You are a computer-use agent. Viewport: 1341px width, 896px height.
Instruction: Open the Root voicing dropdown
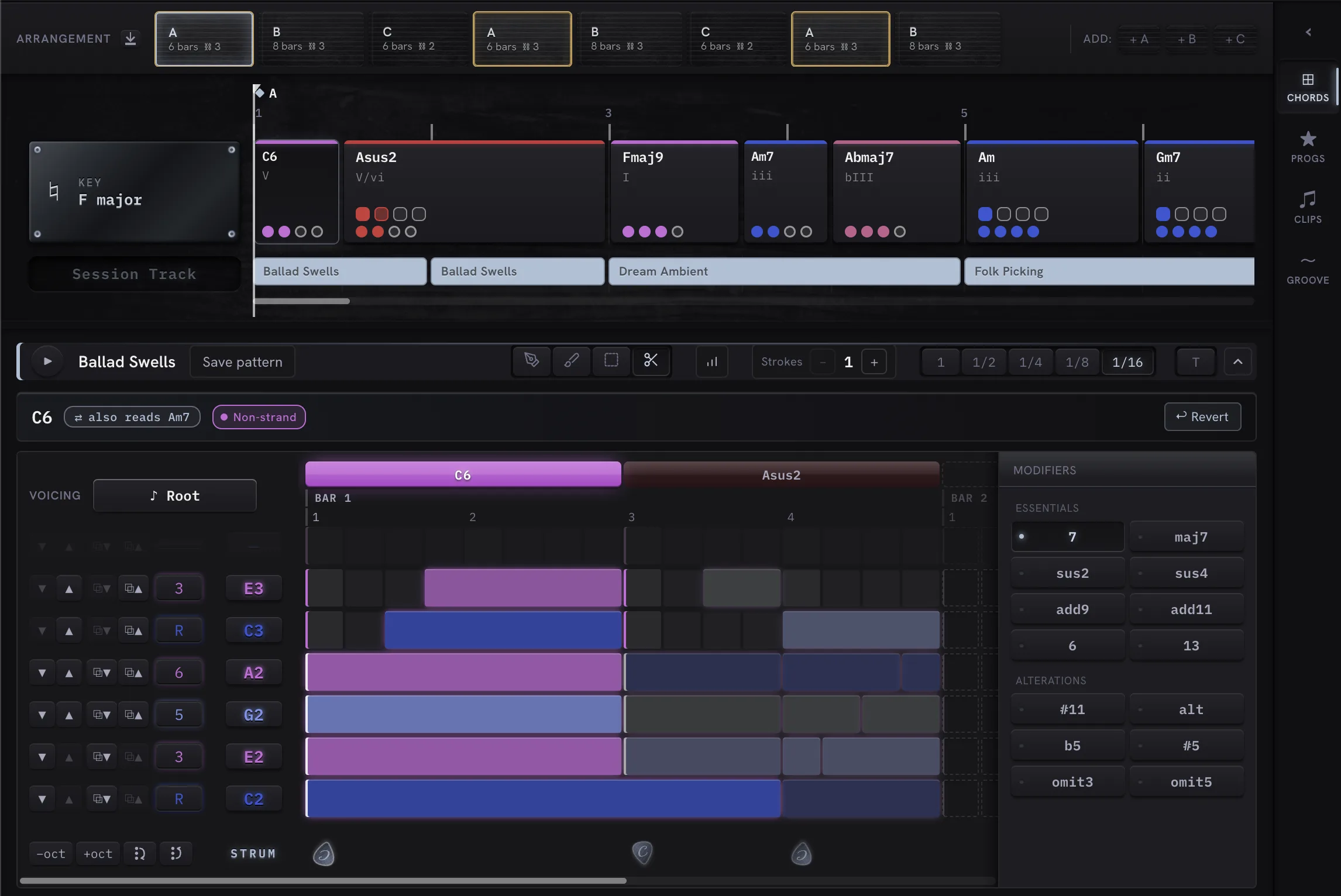(174, 495)
